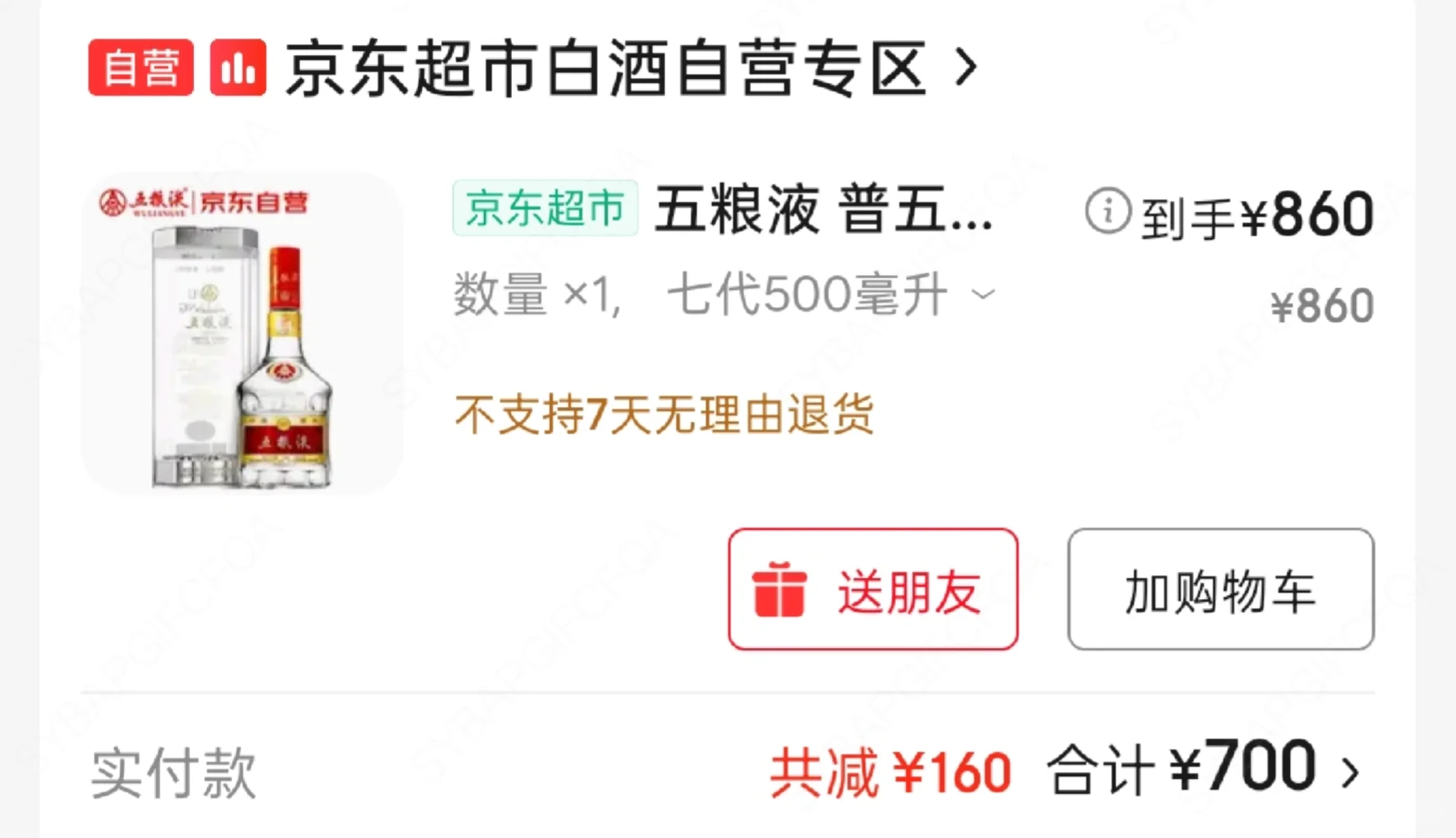
Task: Tap the info icon beside 到手¥860
Action: pyautogui.click(x=1107, y=210)
